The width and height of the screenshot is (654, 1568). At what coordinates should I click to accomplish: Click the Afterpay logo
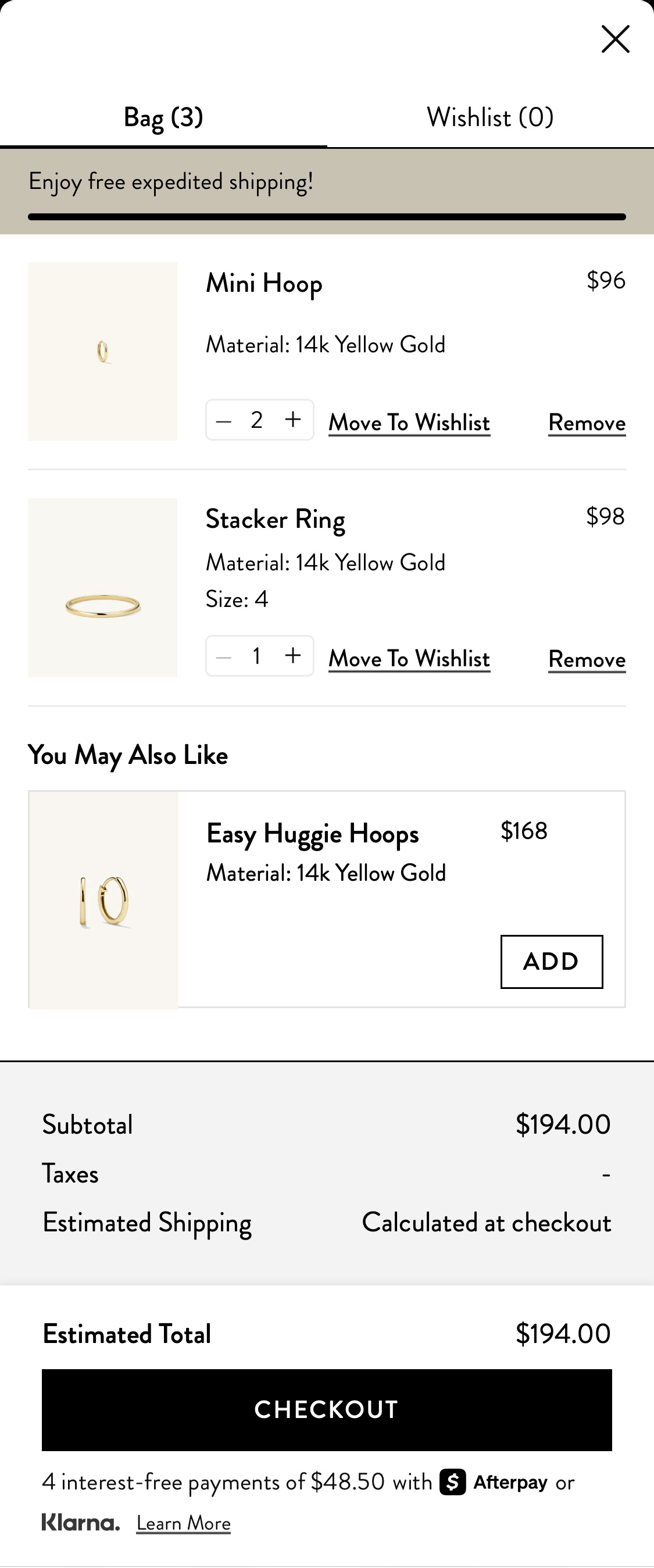click(x=494, y=1482)
